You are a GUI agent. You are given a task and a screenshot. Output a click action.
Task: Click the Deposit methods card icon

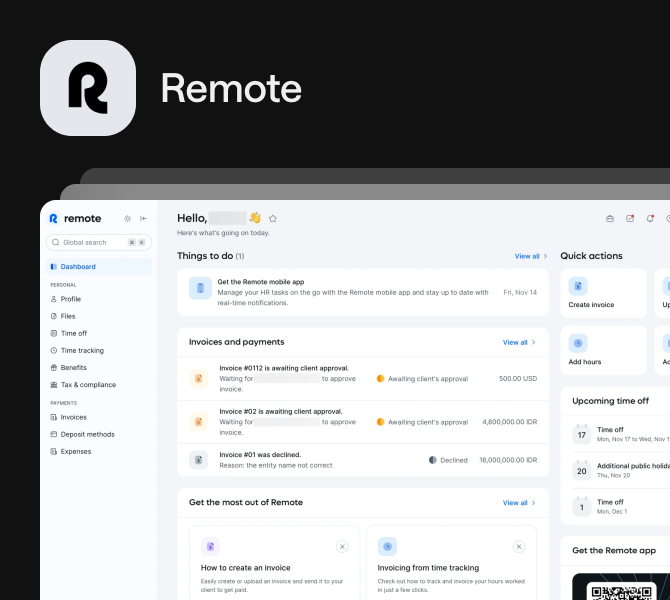(x=54, y=434)
